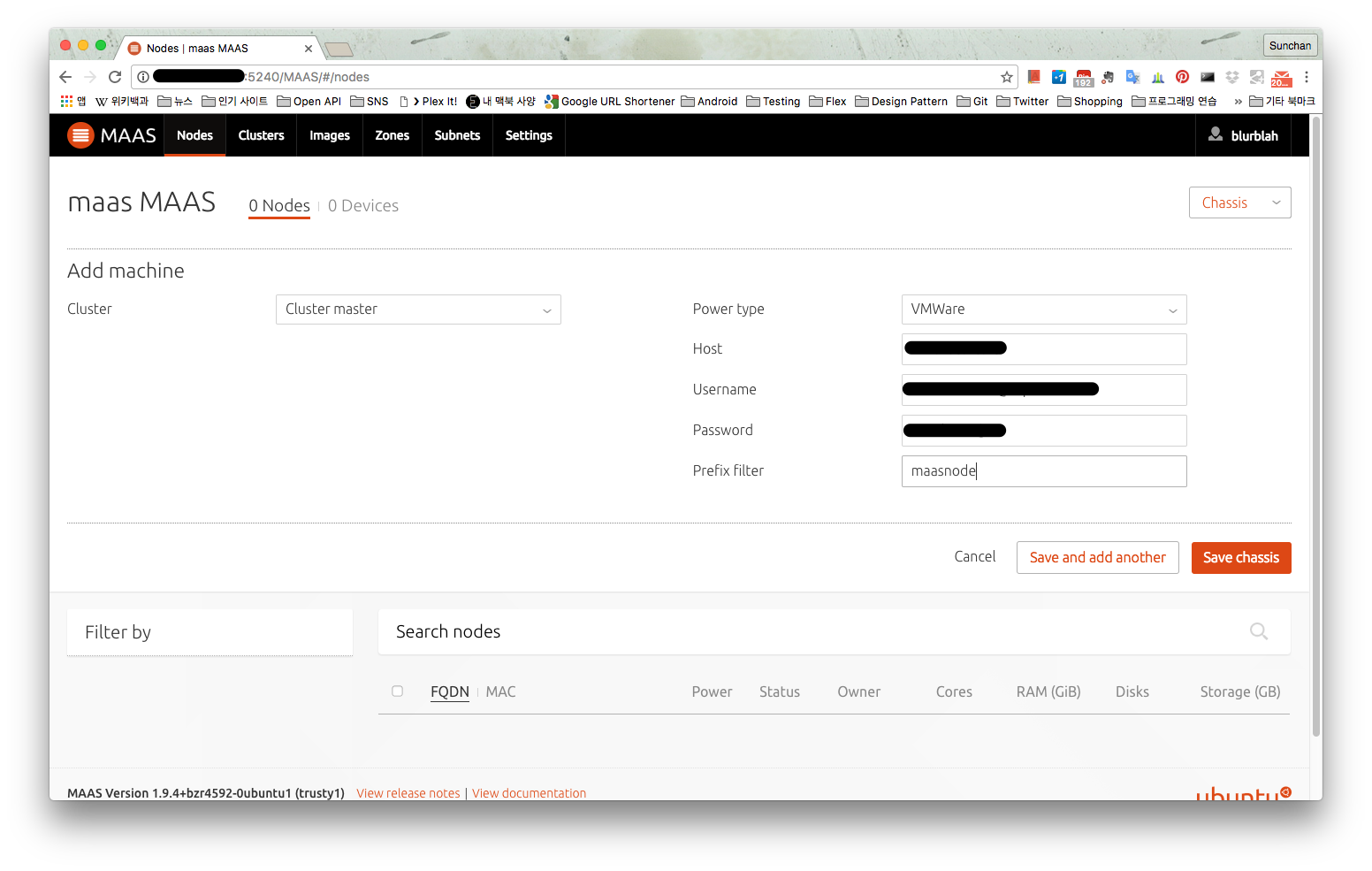Bookmark this page with the star icon
Screen dimensions: 1372x871
[1006, 77]
